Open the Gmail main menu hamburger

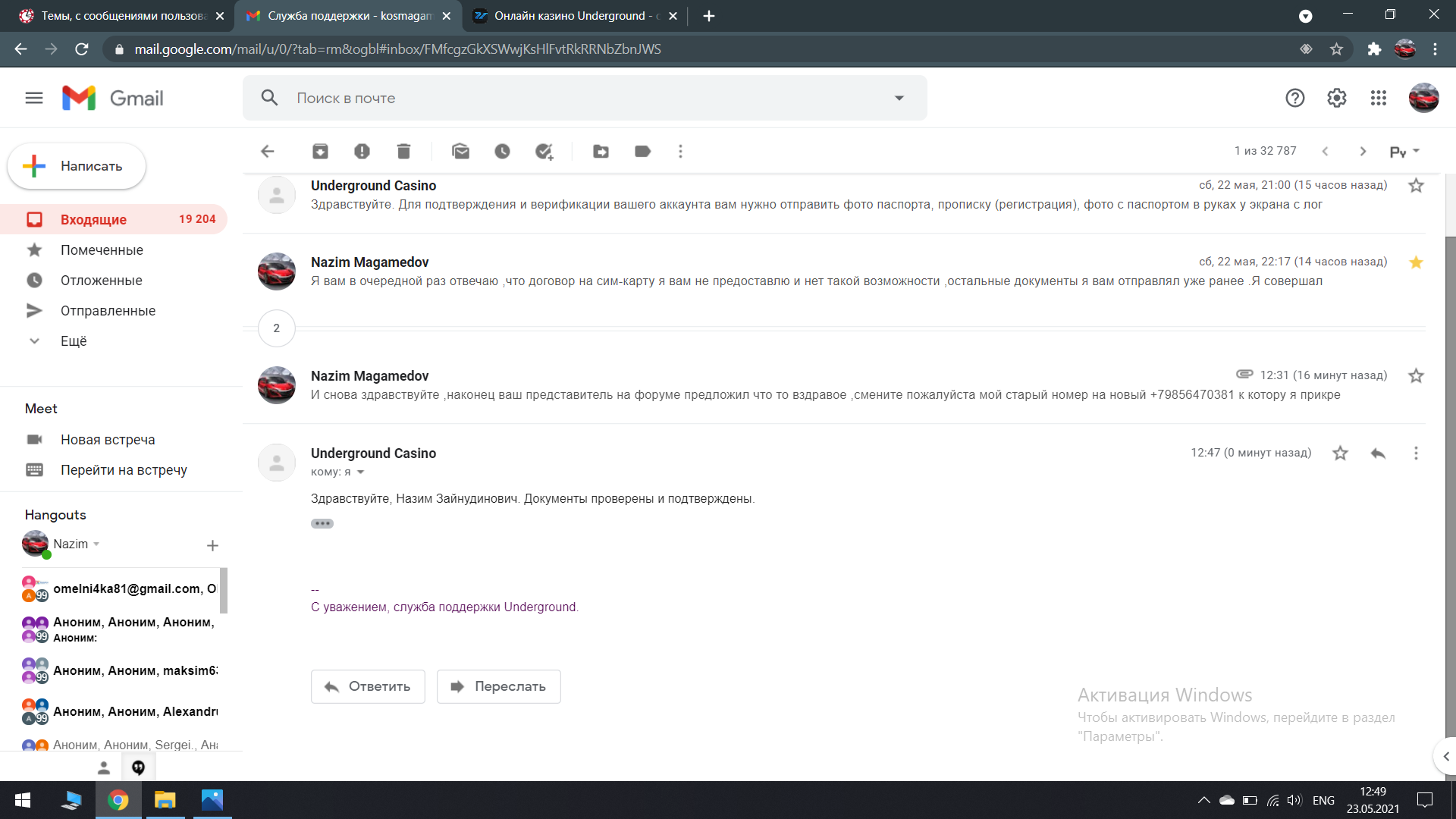coord(34,98)
